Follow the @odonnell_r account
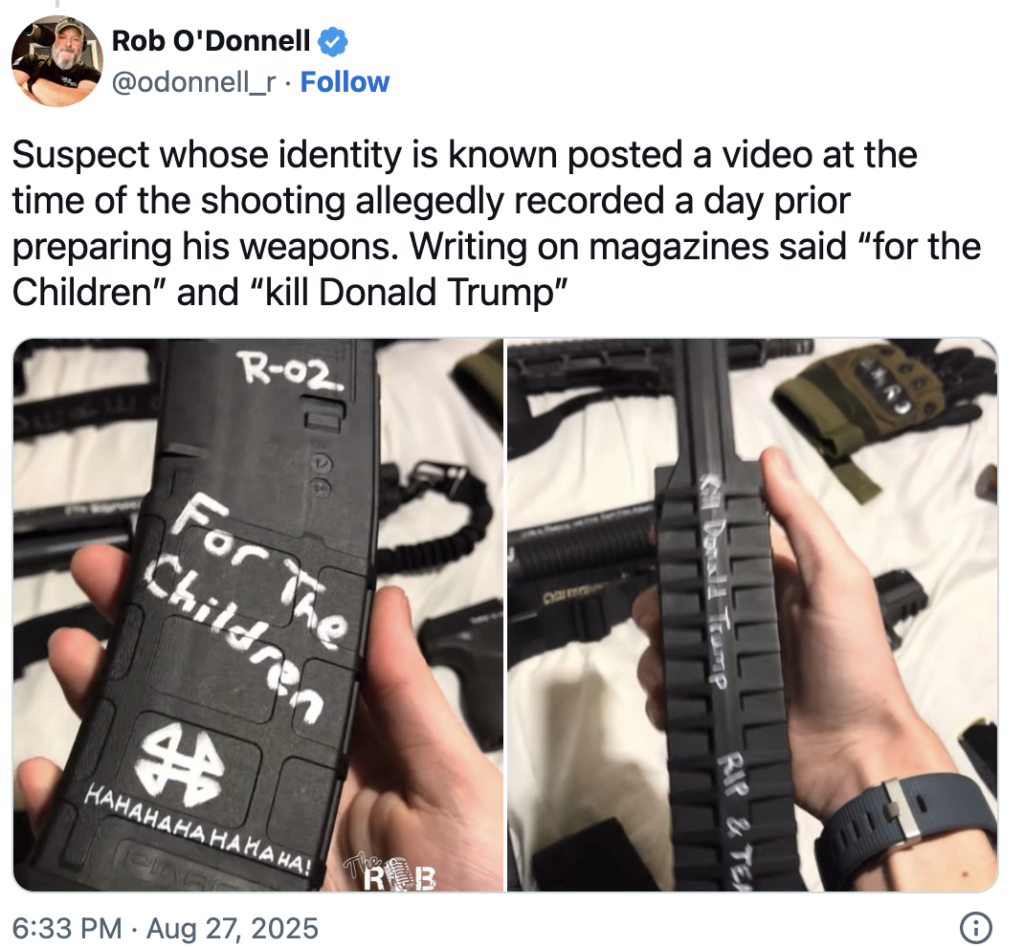 345,83
